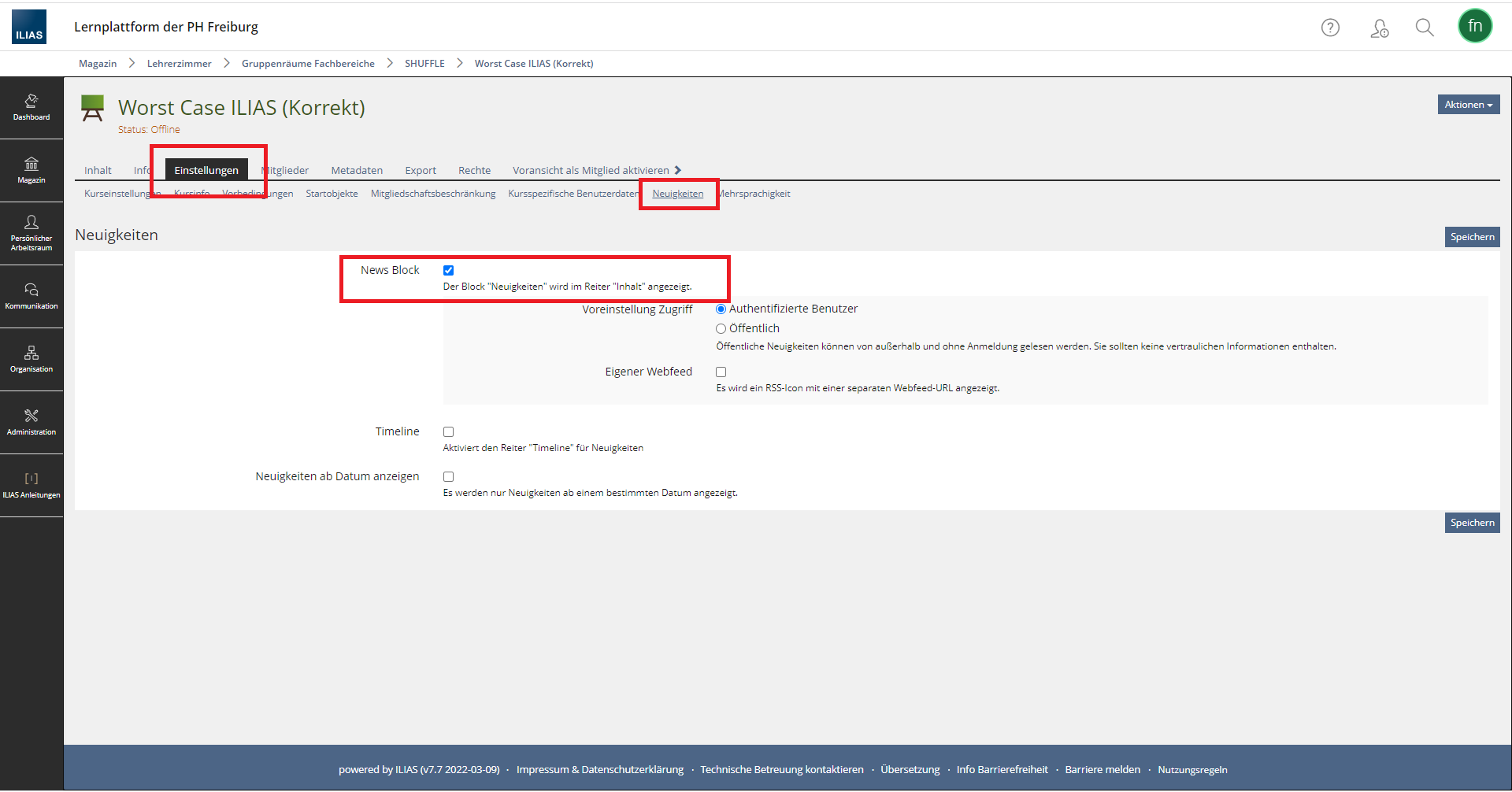The width and height of the screenshot is (1512, 792).
Task: Enable the Eigener Webfeed checkbox
Action: (721, 372)
